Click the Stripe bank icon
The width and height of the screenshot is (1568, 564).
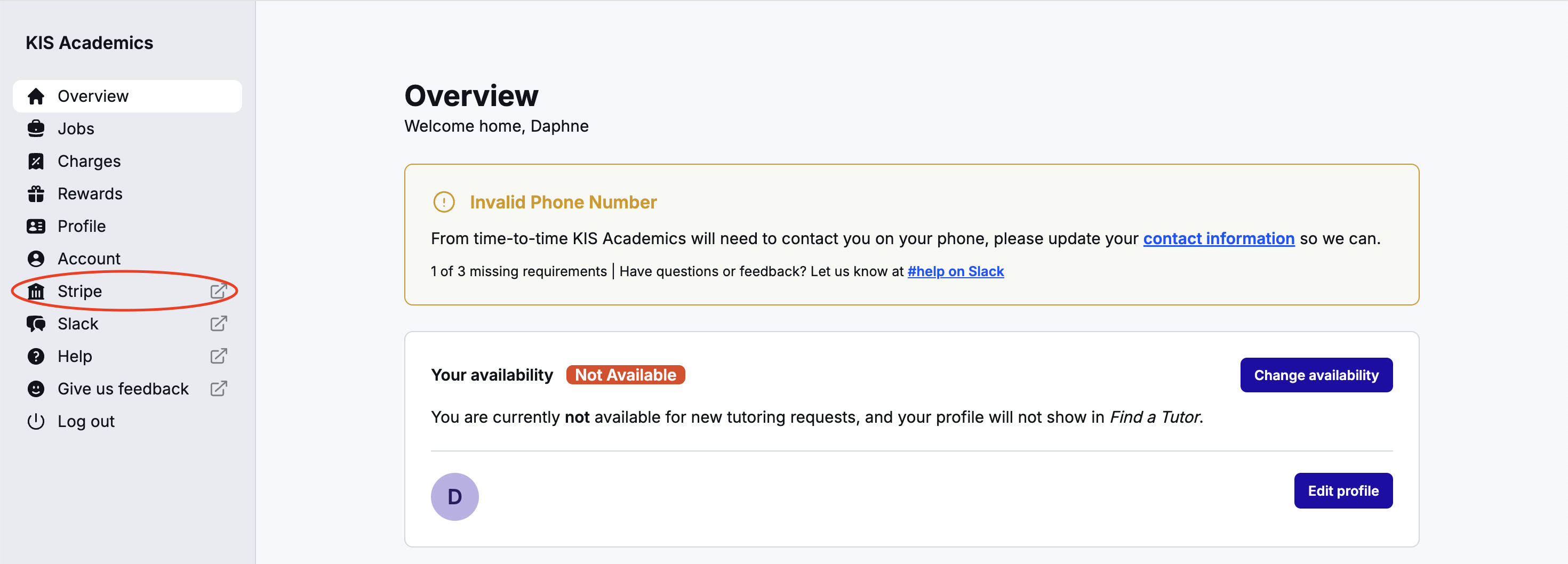click(x=36, y=291)
